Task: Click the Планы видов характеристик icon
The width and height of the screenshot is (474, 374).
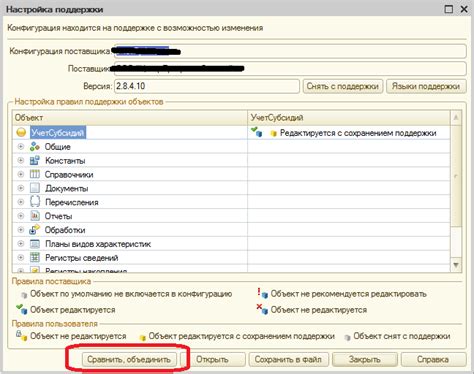Action: (x=35, y=244)
